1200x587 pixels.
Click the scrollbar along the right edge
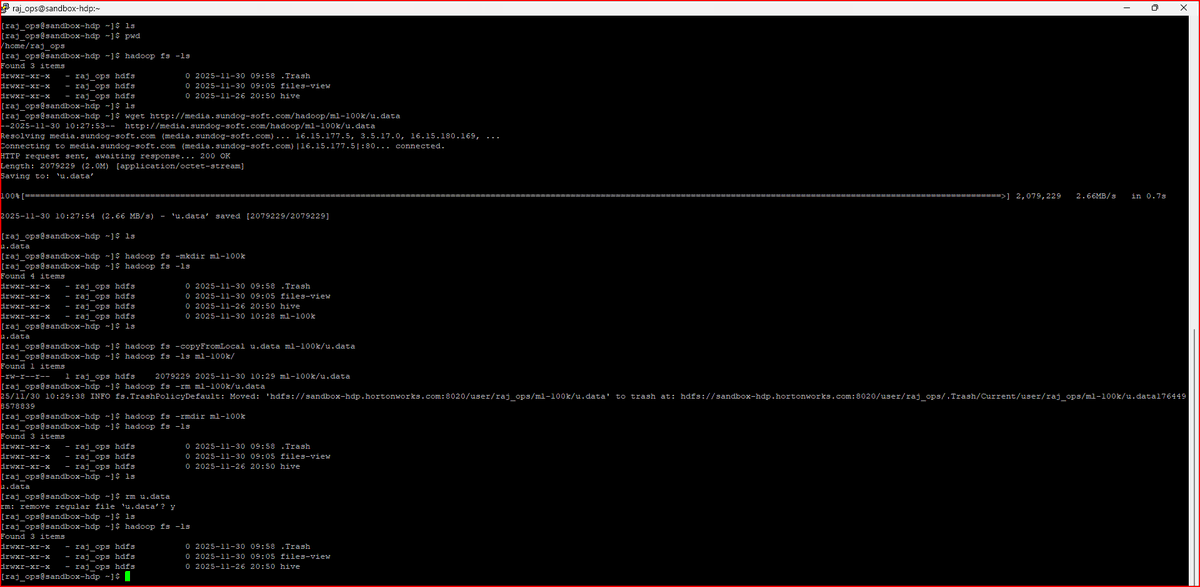pos(1193,300)
